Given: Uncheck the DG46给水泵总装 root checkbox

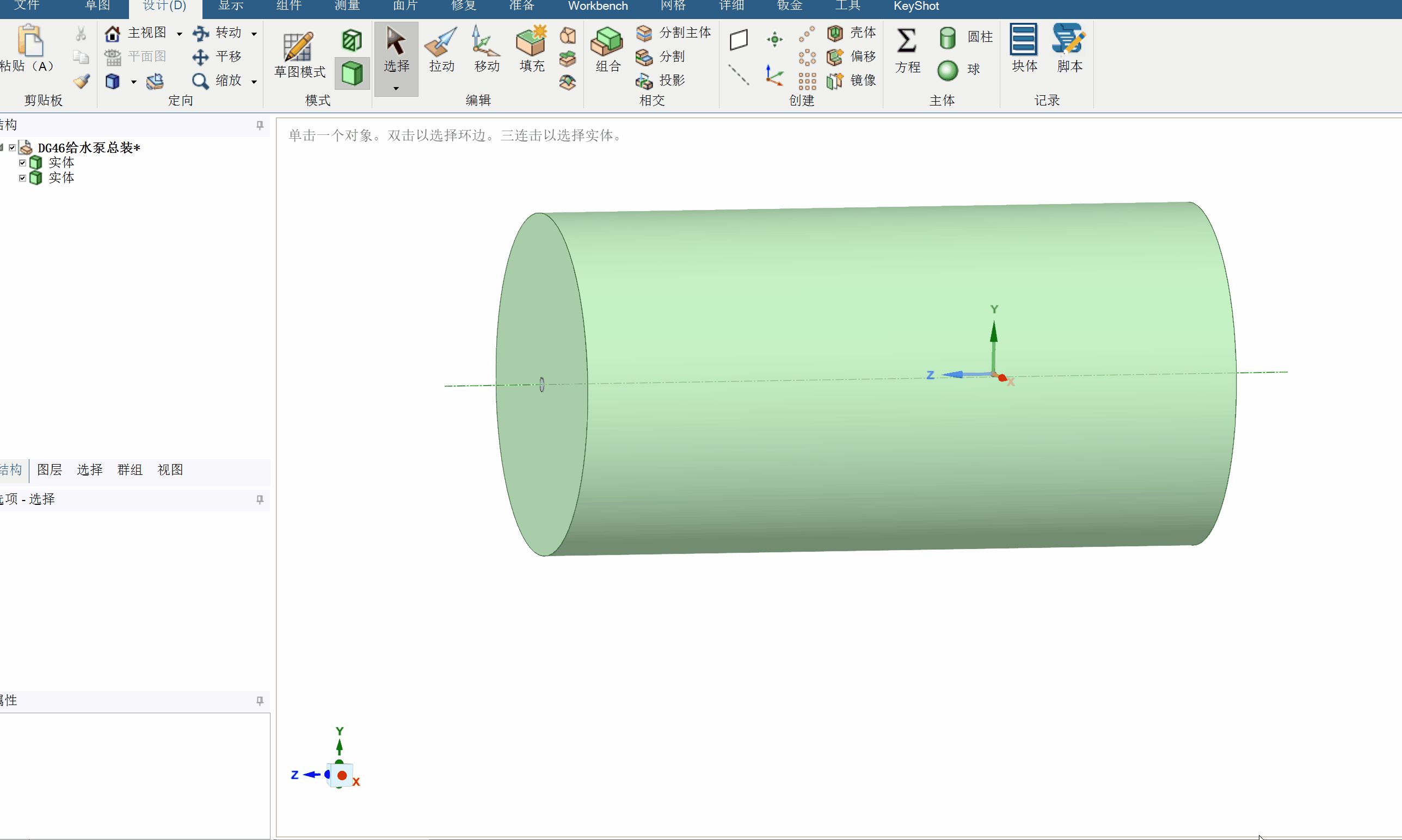Looking at the screenshot, I should click(12, 147).
